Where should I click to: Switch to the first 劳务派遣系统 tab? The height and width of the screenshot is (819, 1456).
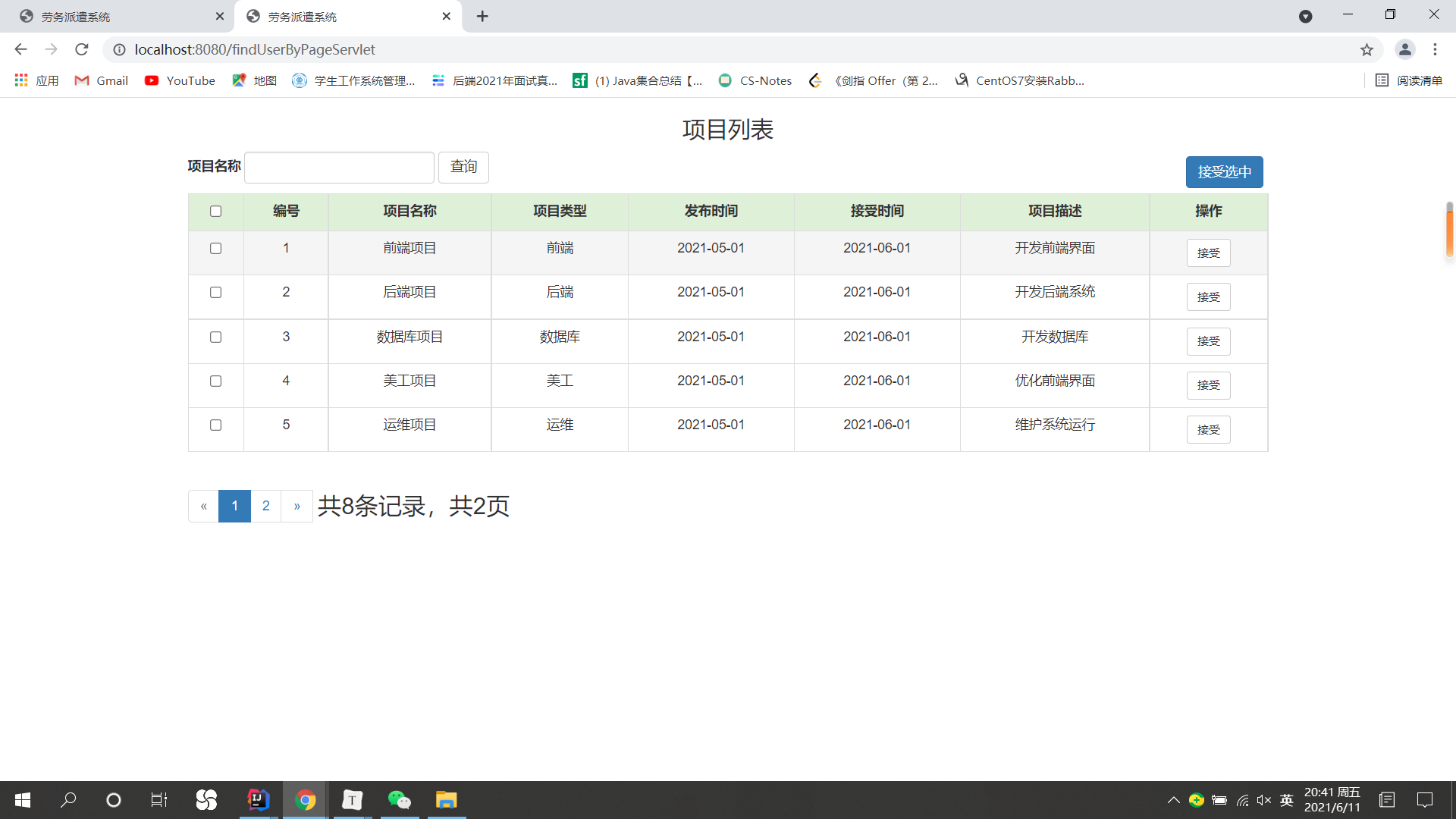coord(114,16)
